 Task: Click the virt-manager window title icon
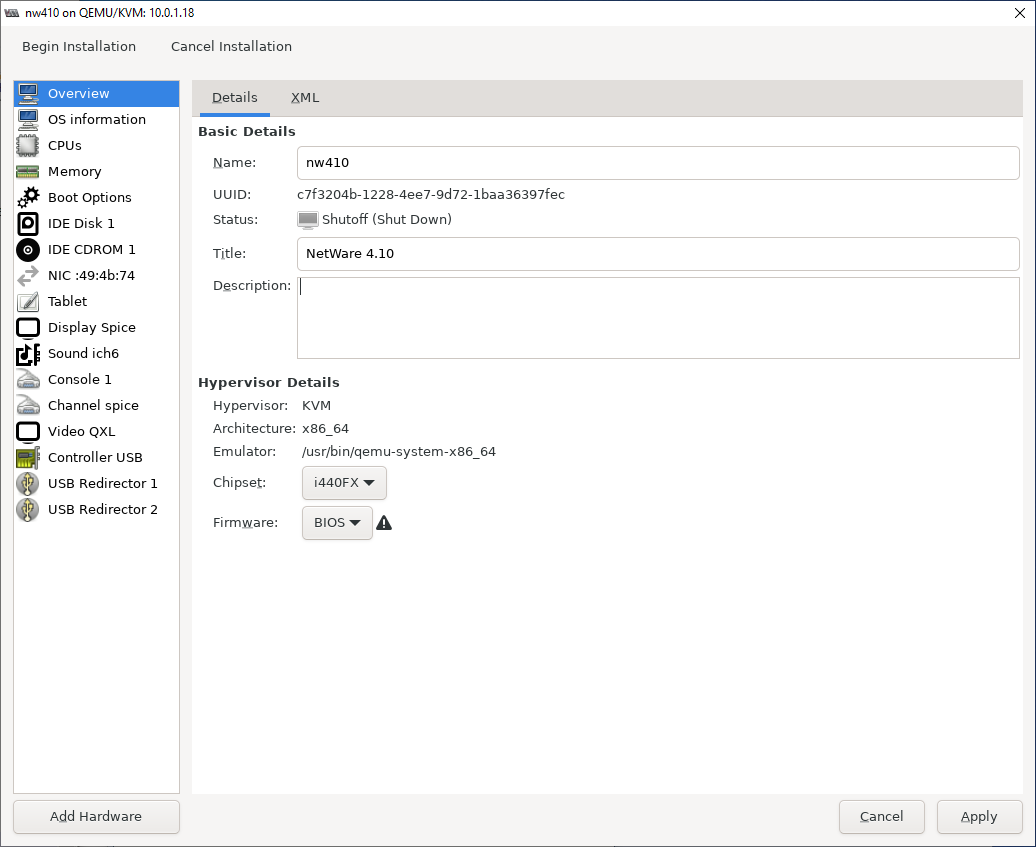12,13
